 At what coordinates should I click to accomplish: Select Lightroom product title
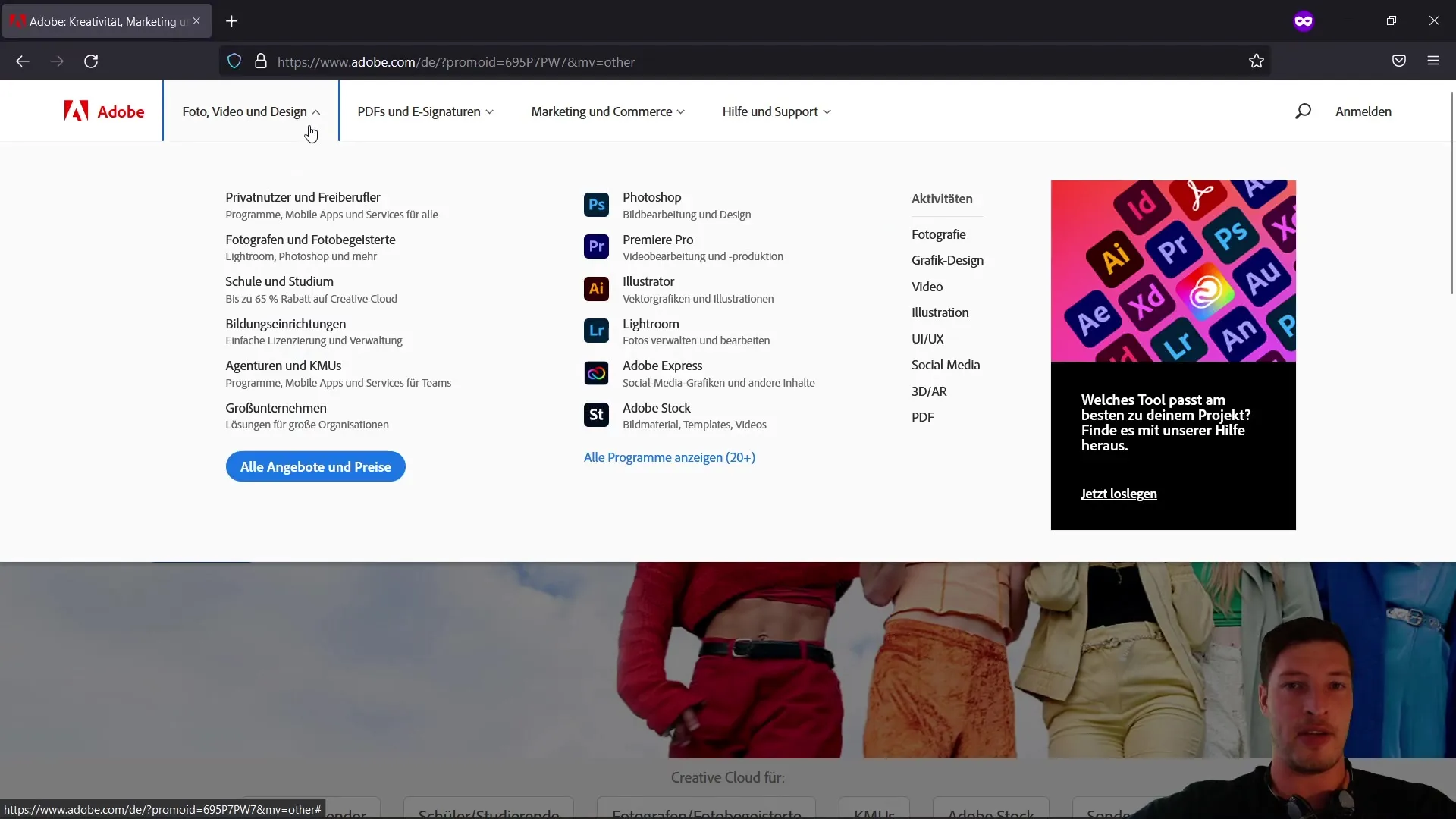tap(651, 324)
